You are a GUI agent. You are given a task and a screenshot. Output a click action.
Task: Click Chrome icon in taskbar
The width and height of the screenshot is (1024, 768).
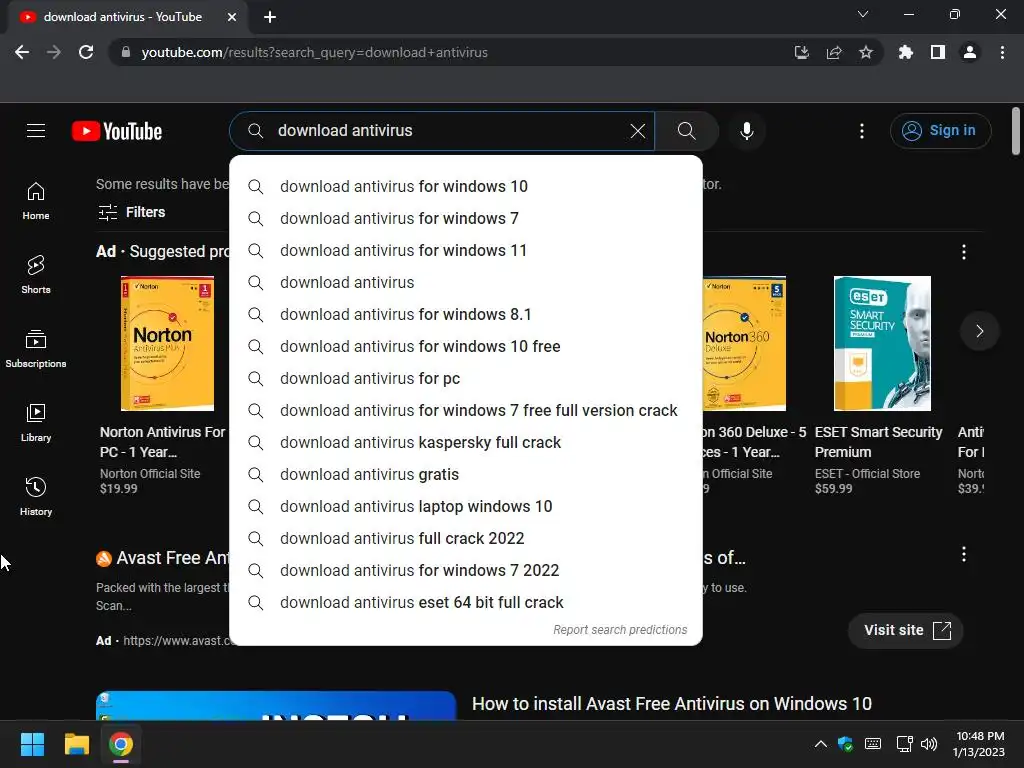pyautogui.click(x=121, y=744)
